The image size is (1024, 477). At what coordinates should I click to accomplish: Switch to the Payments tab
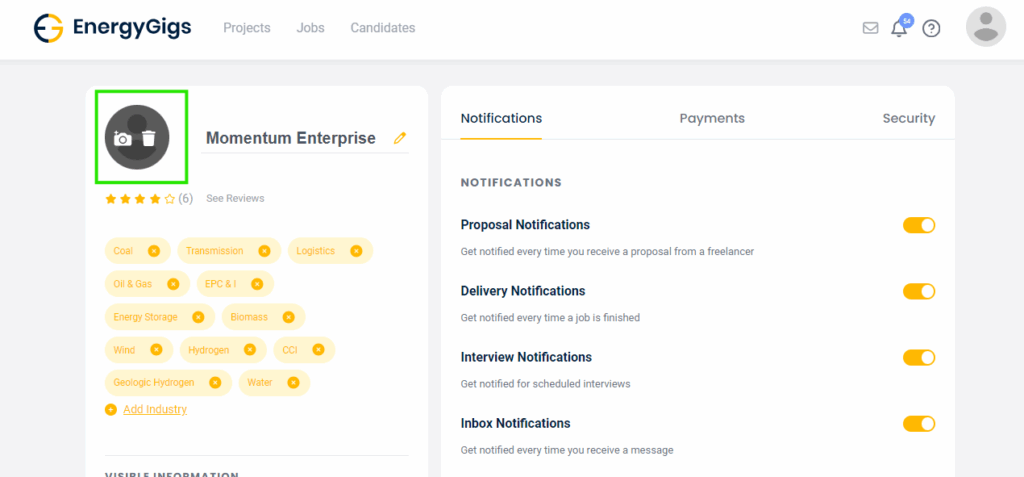712,118
